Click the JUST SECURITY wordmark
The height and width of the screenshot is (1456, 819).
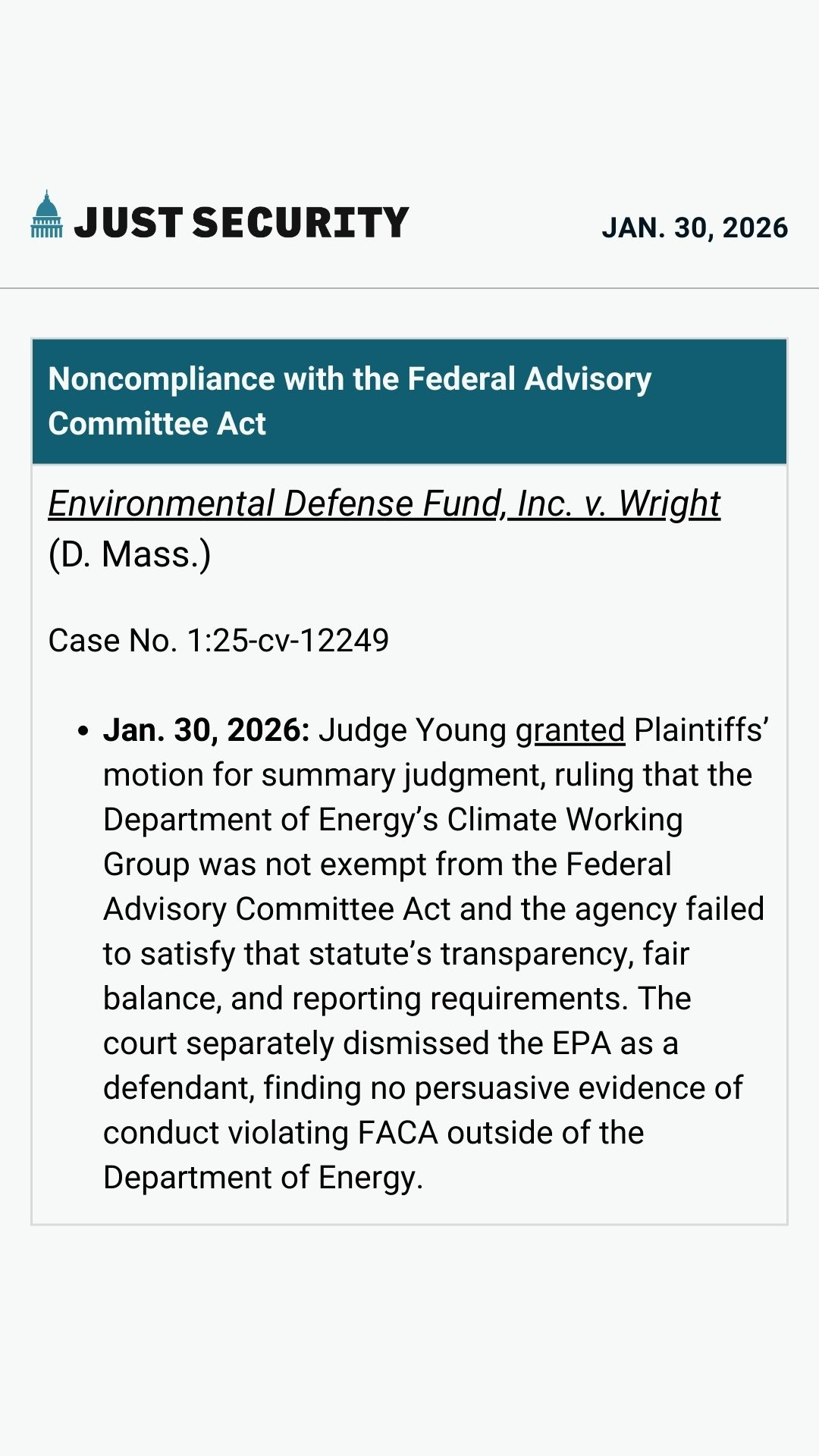pos(241,223)
